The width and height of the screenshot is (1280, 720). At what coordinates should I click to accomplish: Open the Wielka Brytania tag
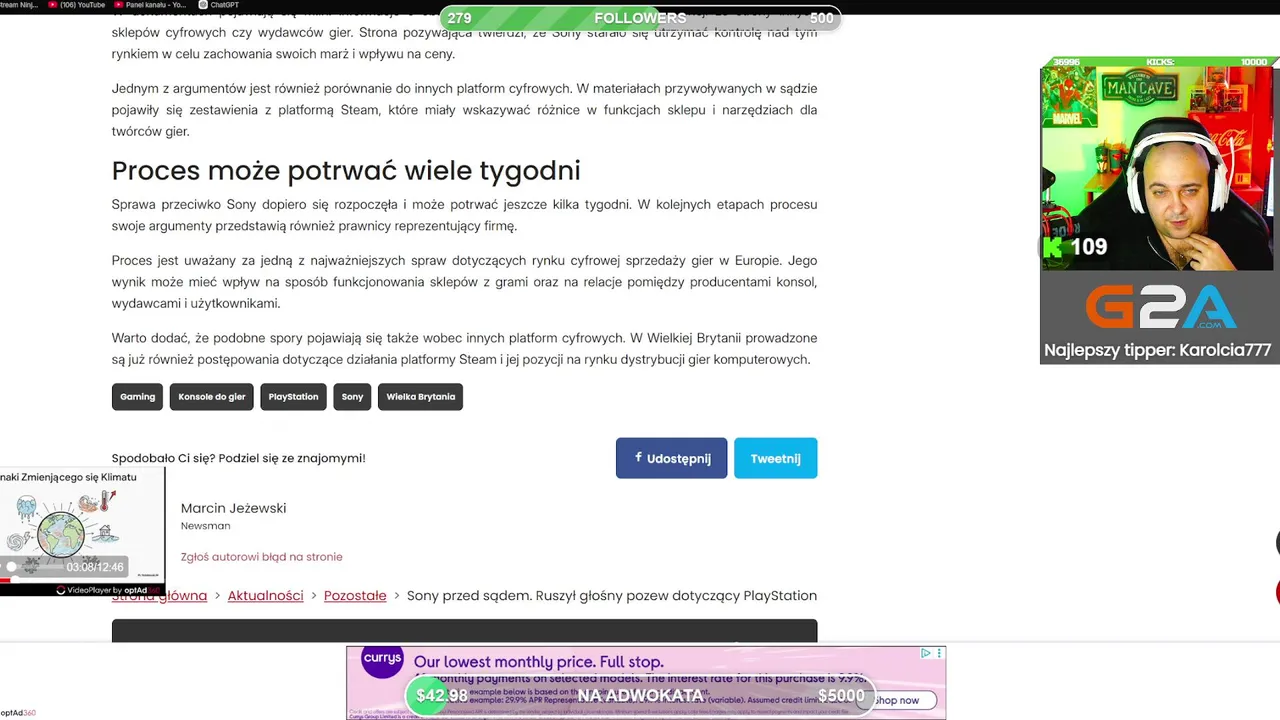pyautogui.click(x=421, y=397)
